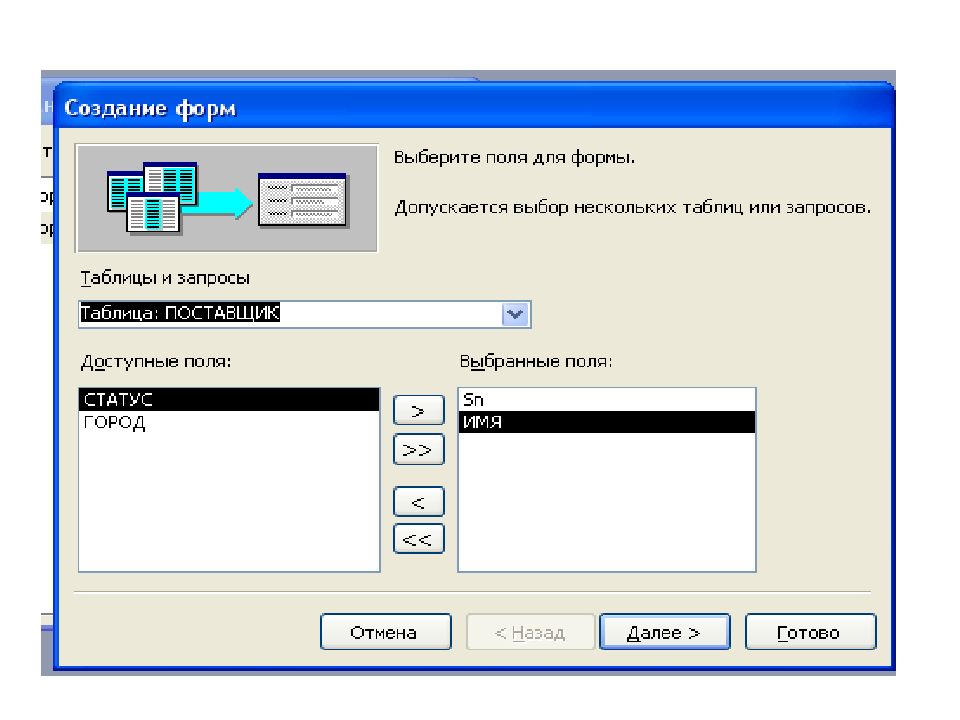This screenshot has height=720, width=960.
Task: Click empty area in available fields list
Action: click(228, 510)
